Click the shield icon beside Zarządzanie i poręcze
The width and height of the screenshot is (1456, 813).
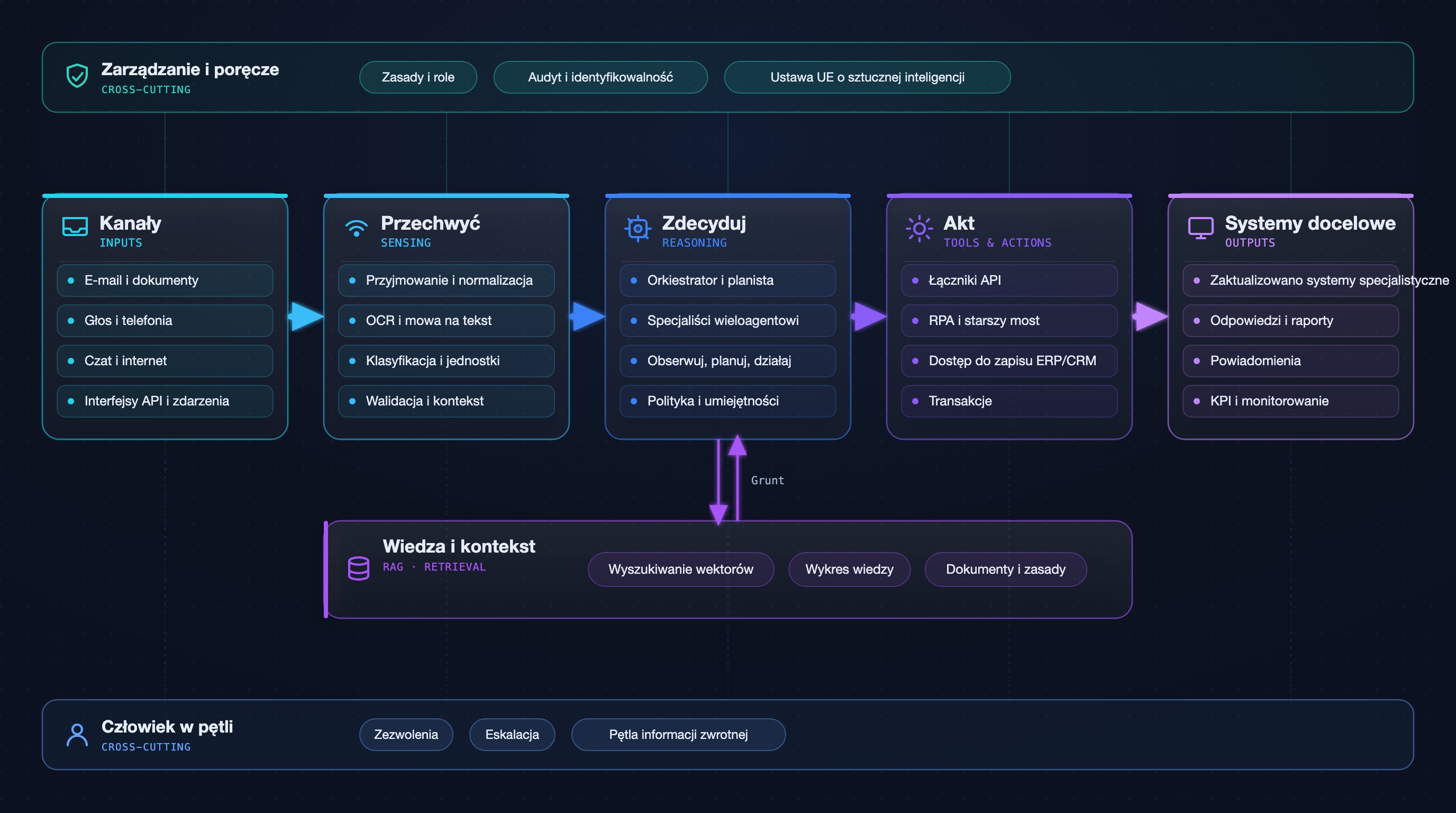tap(77, 76)
